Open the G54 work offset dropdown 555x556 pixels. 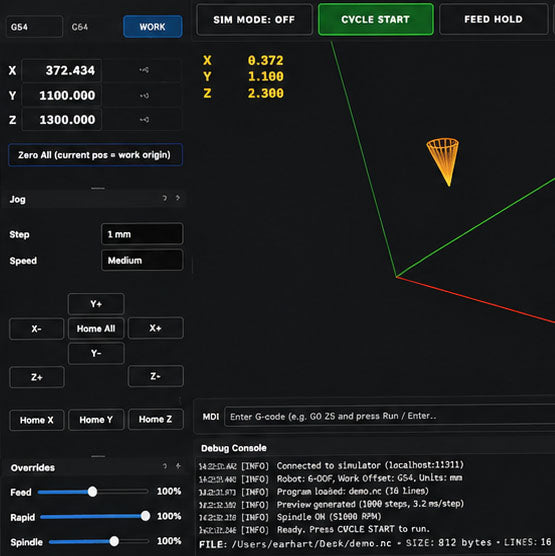pos(34,27)
